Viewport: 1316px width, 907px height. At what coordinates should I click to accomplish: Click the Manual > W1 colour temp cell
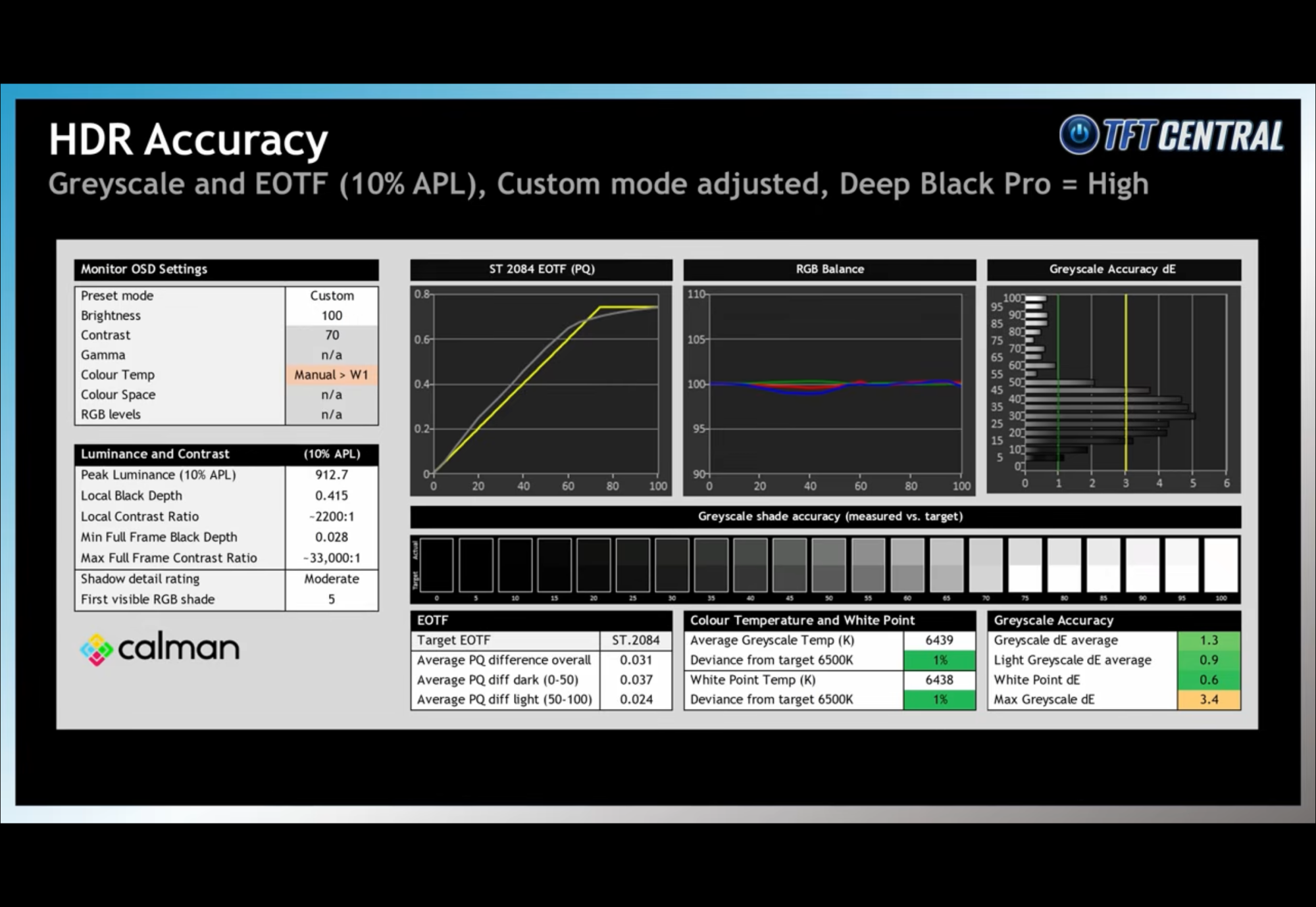(x=332, y=375)
